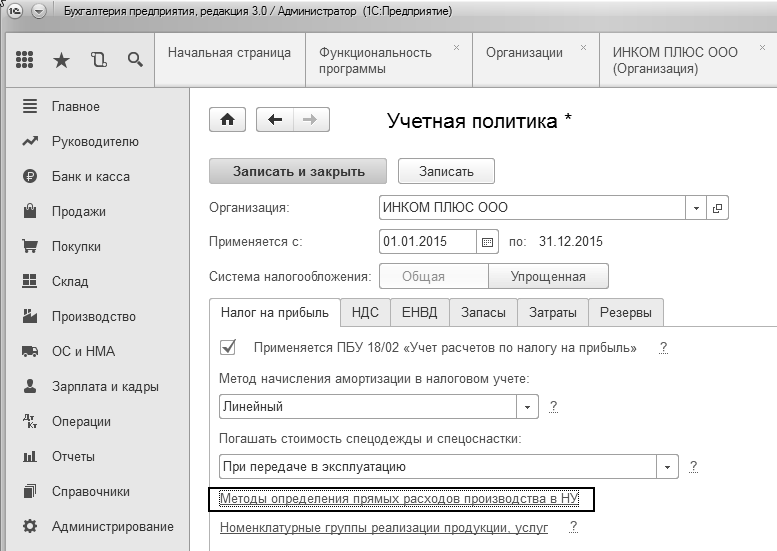Click the Home button

coord(227,119)
